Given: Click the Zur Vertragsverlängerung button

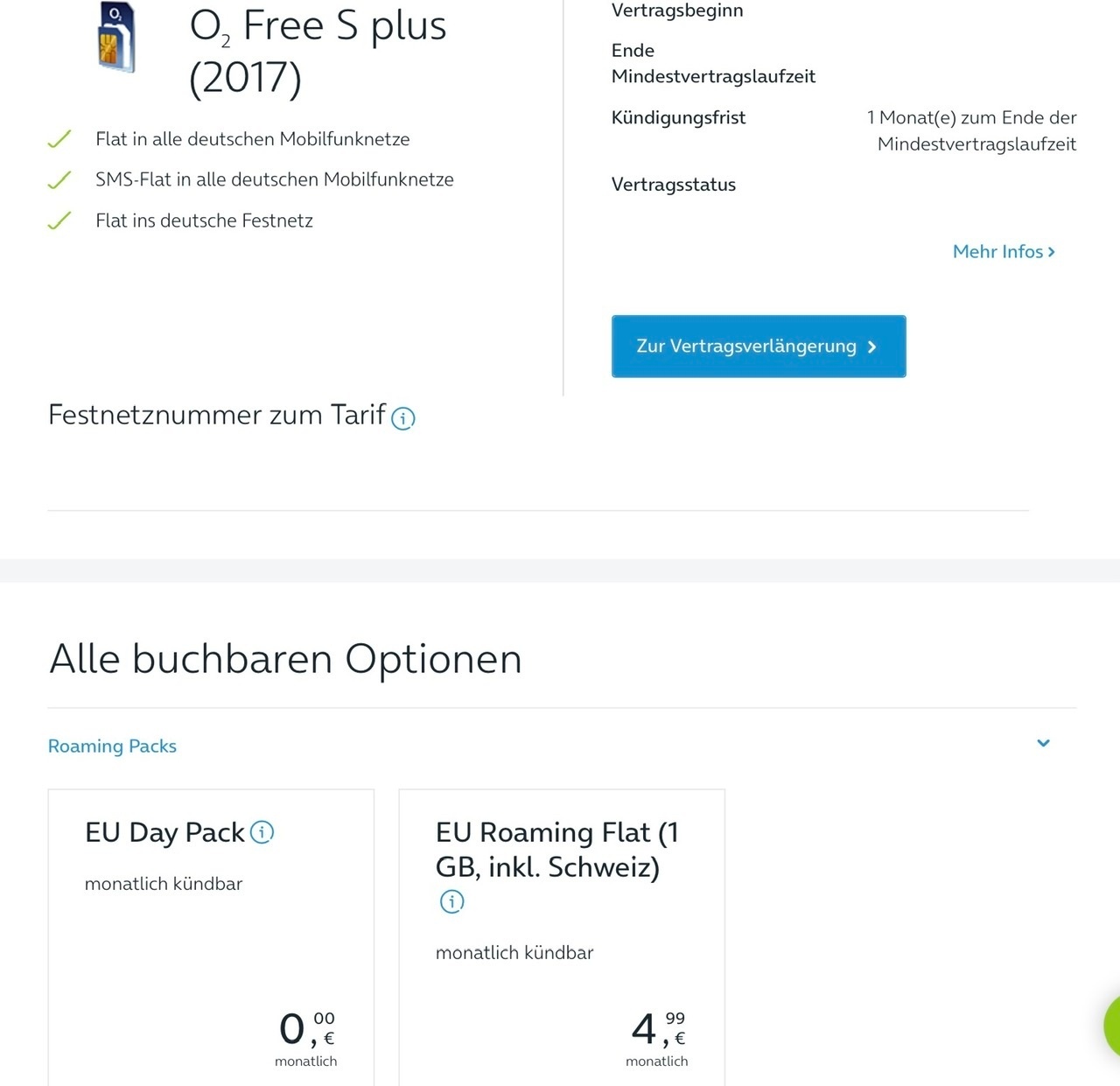Looking at the screenshot, I should pyautogui.click(x=759, y=347).
